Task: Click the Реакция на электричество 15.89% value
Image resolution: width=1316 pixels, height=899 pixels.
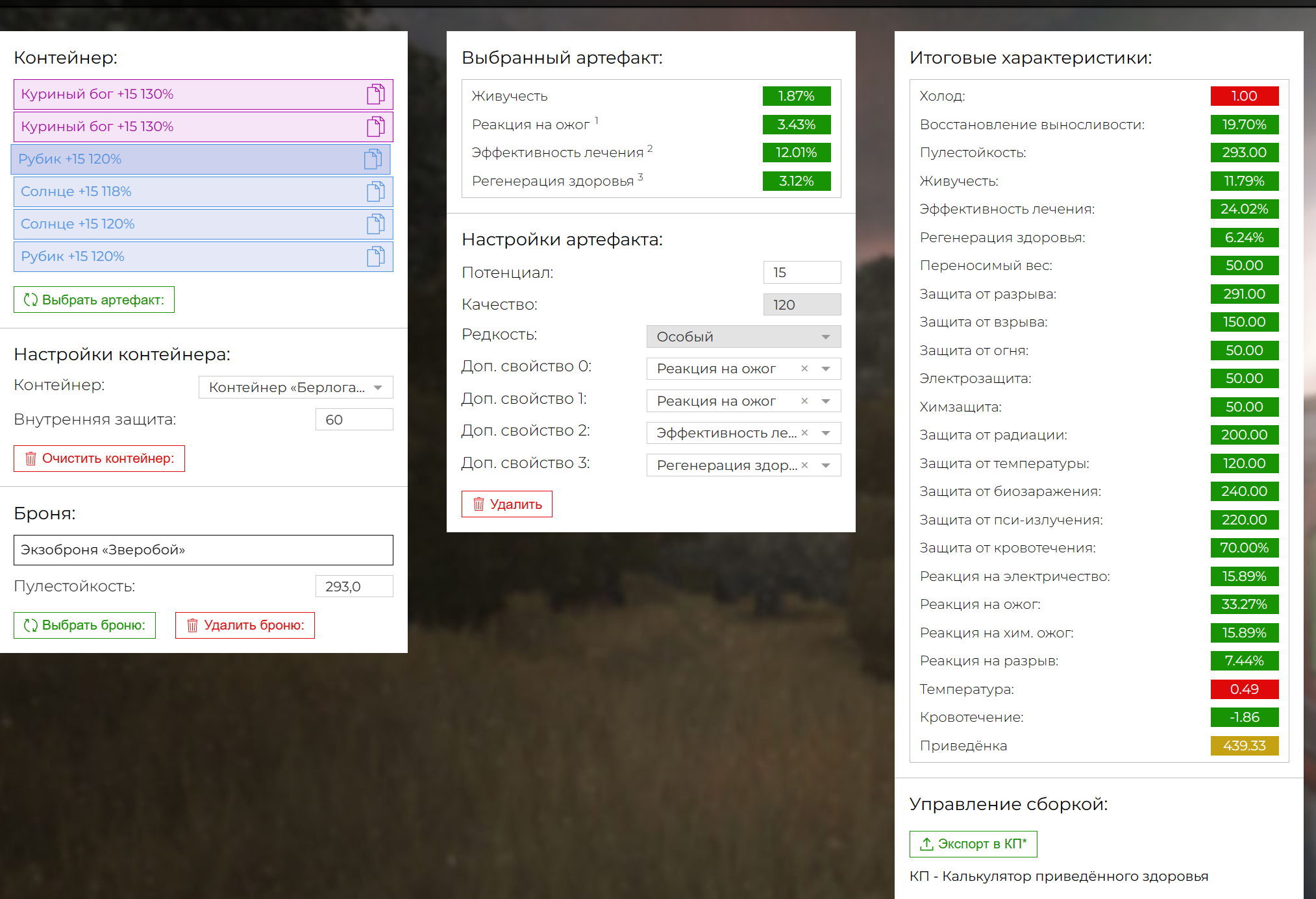Action: tap(1245, 576)
